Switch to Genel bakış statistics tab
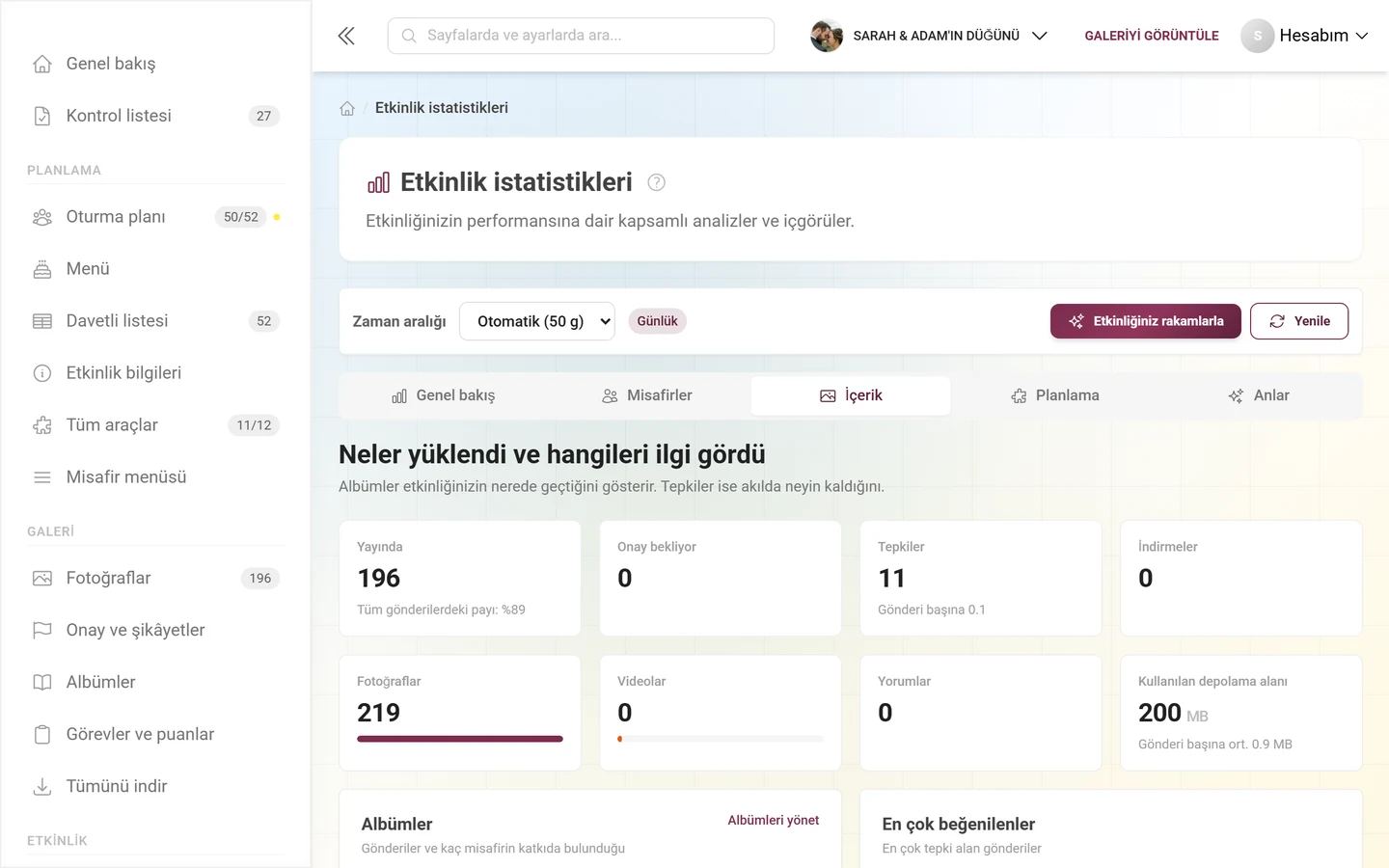Screen dimensions: 1389x868 (443, 395)
